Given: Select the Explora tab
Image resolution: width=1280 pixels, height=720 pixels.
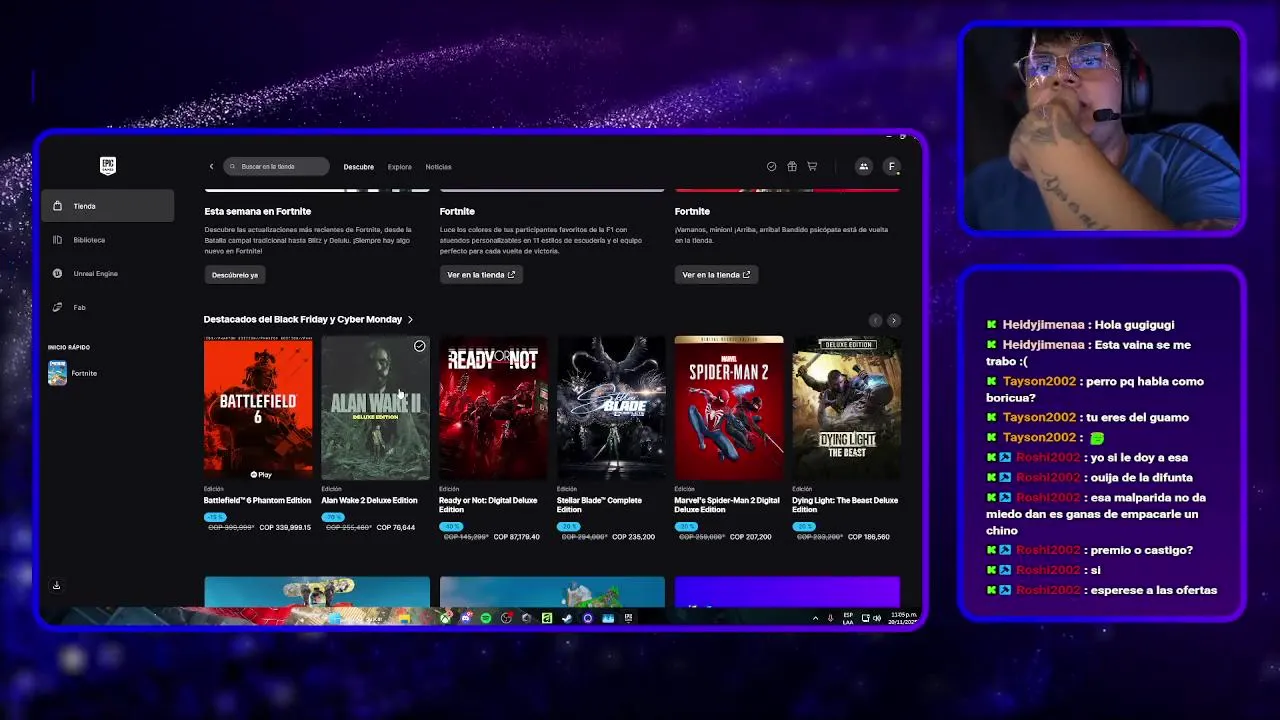Looking at the screenshot, I should [400, 167].
